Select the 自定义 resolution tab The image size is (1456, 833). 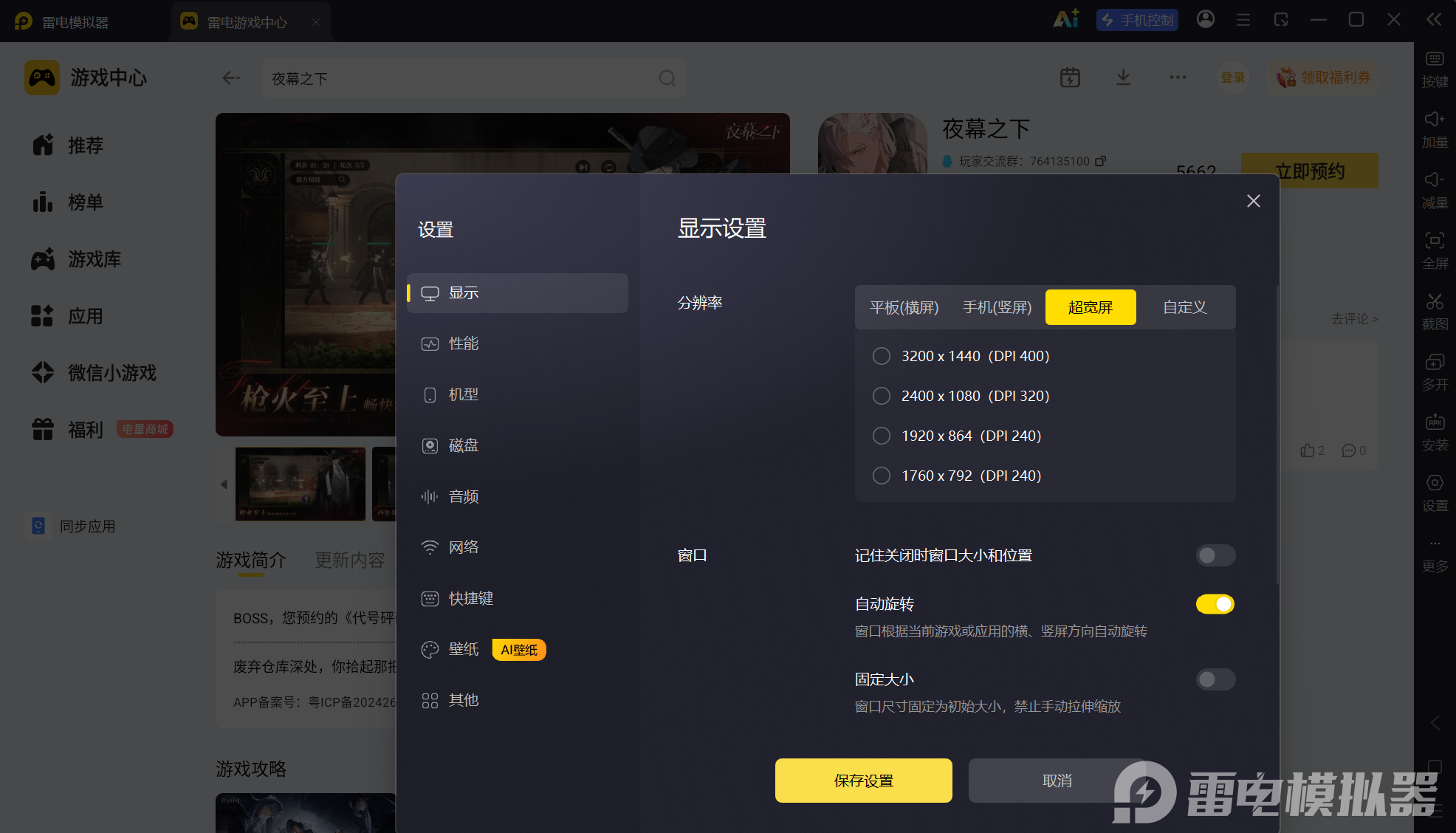pos(1185,307)
